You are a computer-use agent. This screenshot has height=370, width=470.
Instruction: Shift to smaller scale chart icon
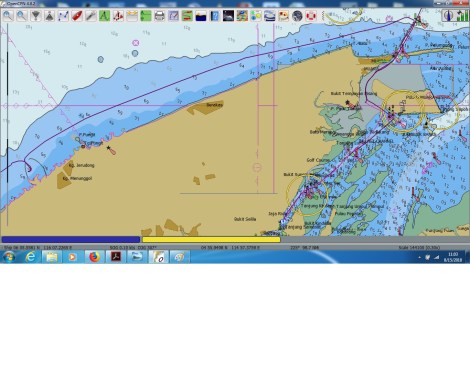coord(49,16)
